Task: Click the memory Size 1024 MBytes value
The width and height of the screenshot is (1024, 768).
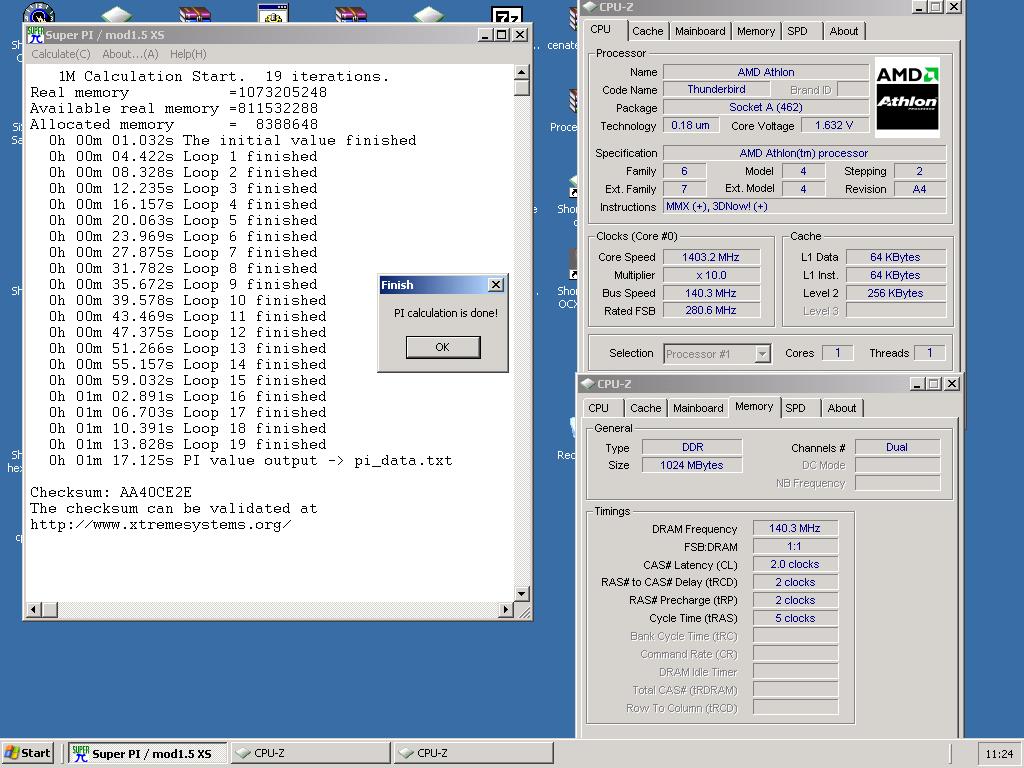Action: (x=692, y=465)
